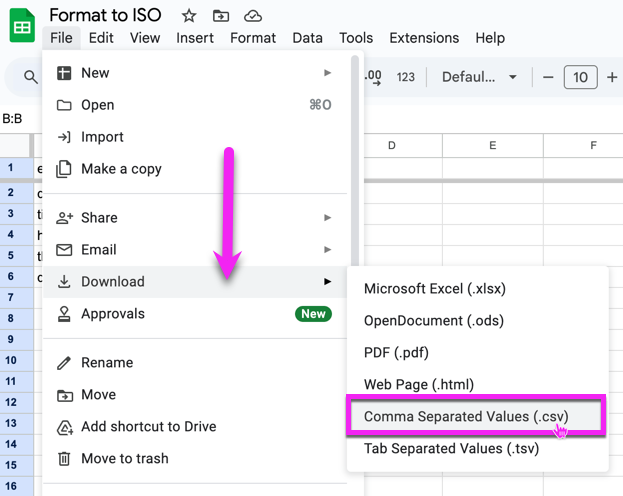
Task: Click the font size field showing 10
Action: click(580, 77)
